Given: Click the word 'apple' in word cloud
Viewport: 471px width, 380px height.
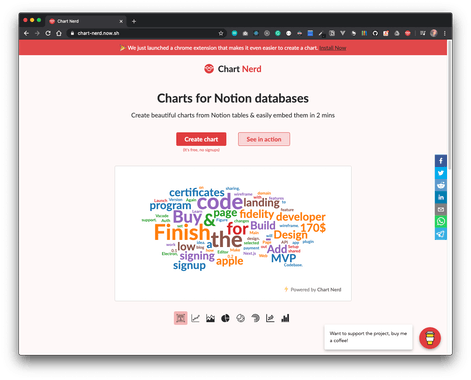Looking at the screenshot, I should pyautogui.click(x=229, y=261).
